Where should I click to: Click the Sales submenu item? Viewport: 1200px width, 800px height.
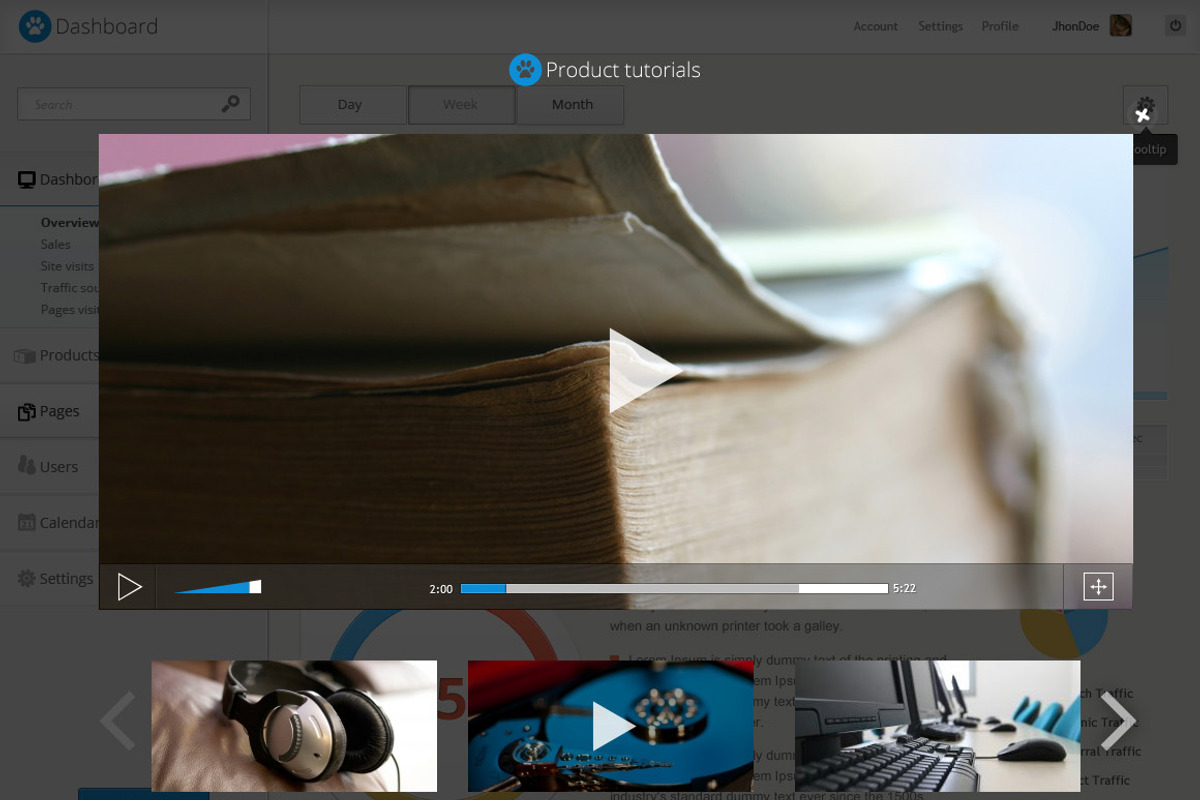coord(56,244)
